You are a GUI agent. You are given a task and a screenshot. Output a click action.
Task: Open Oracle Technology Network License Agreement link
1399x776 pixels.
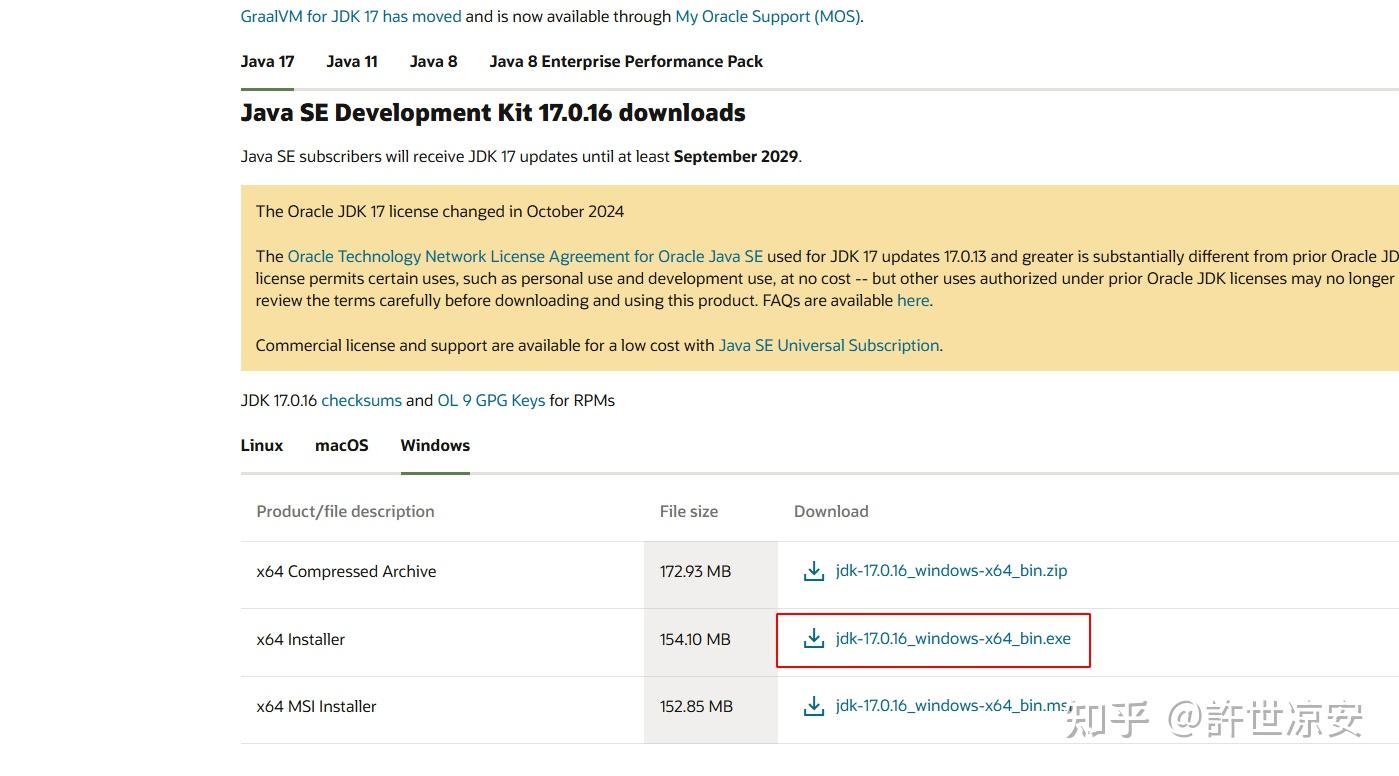(x=525, y=256)
